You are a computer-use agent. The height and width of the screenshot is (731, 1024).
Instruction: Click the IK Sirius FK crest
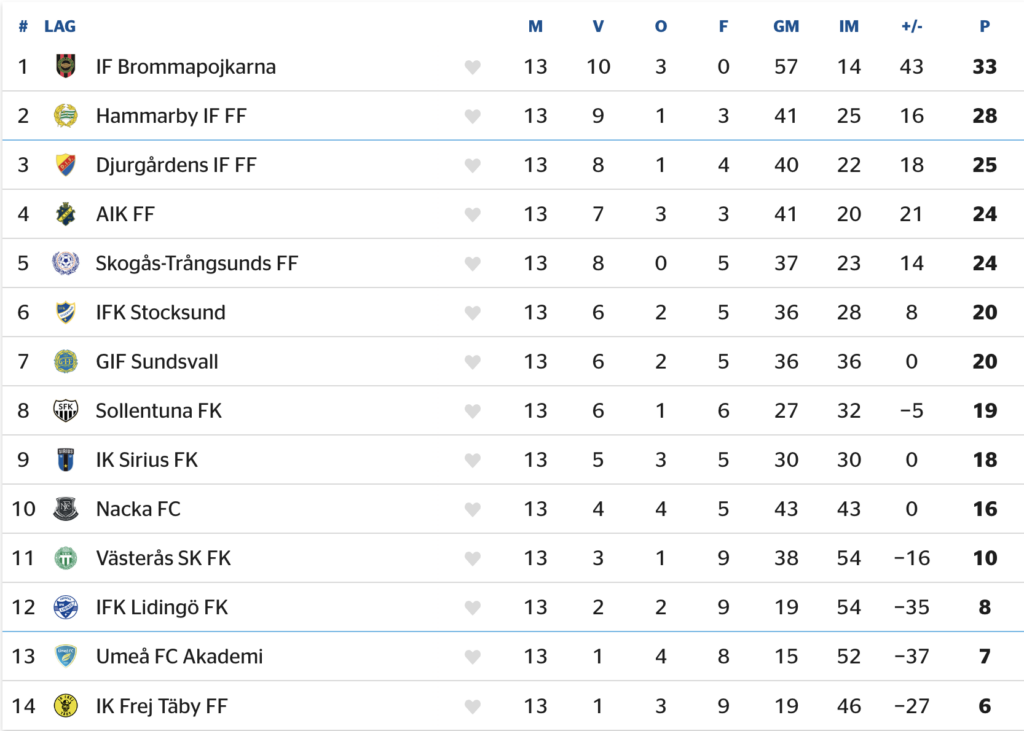[65, 460]
